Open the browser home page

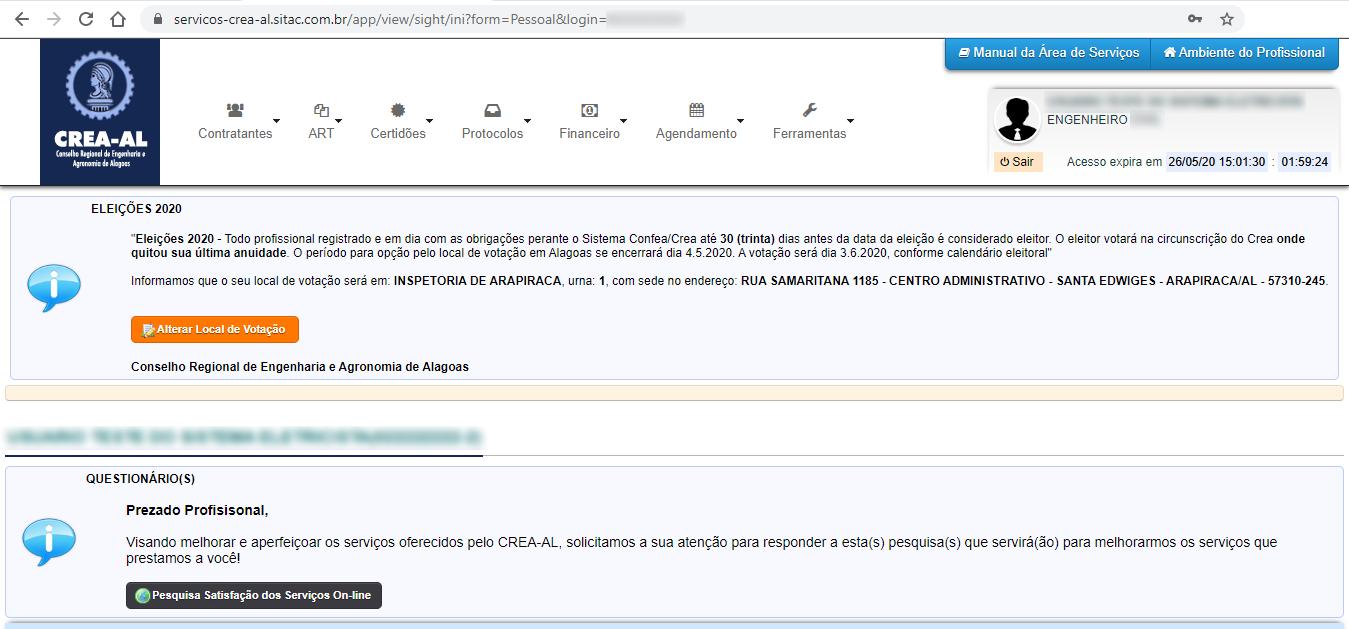tap(118, 19)
